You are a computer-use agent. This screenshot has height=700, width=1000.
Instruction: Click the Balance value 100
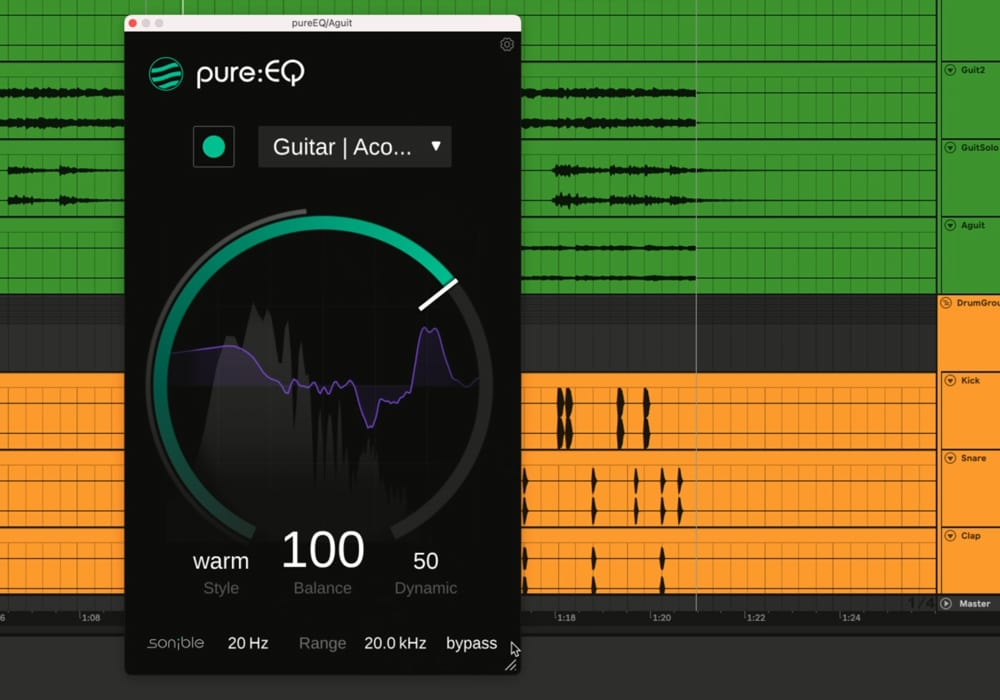coord(323,550)
